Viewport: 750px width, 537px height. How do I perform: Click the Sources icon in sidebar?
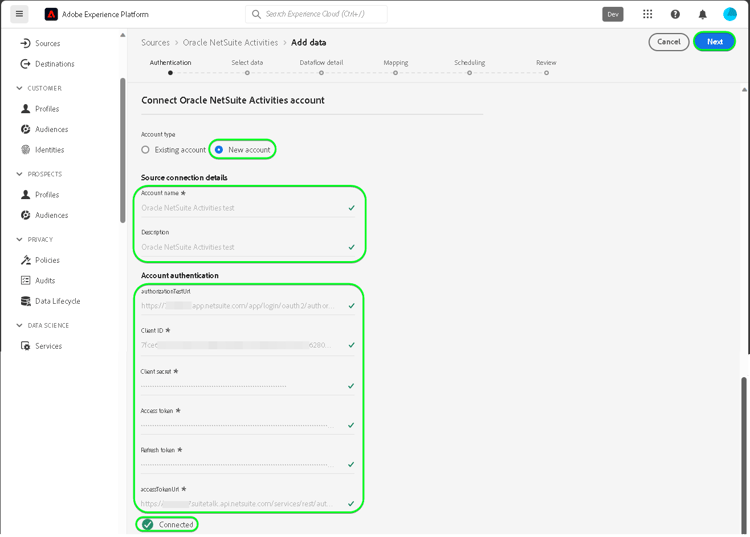tap(25, 44)
